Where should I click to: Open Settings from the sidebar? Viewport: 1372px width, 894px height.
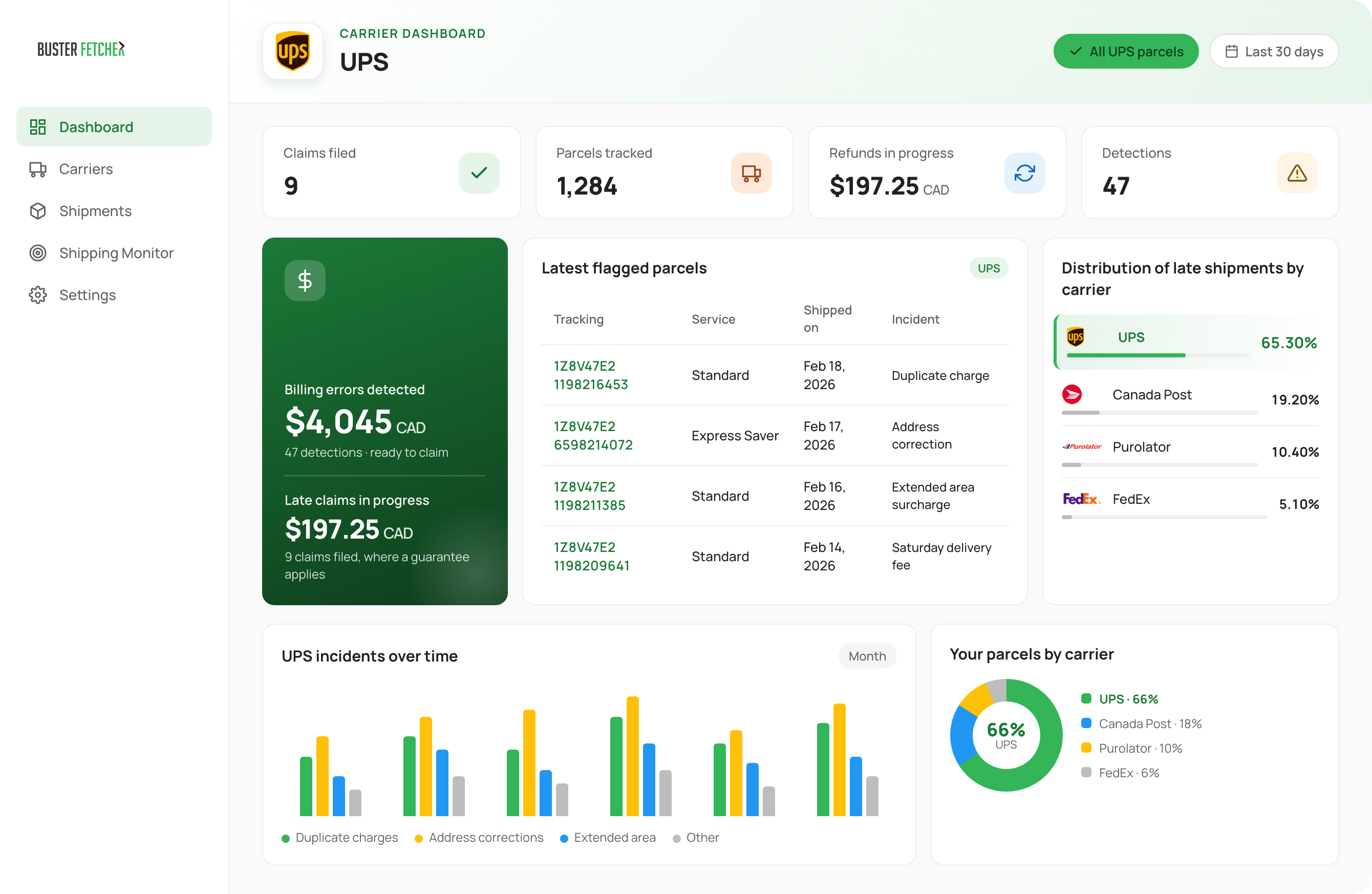[x=114, y=295]
